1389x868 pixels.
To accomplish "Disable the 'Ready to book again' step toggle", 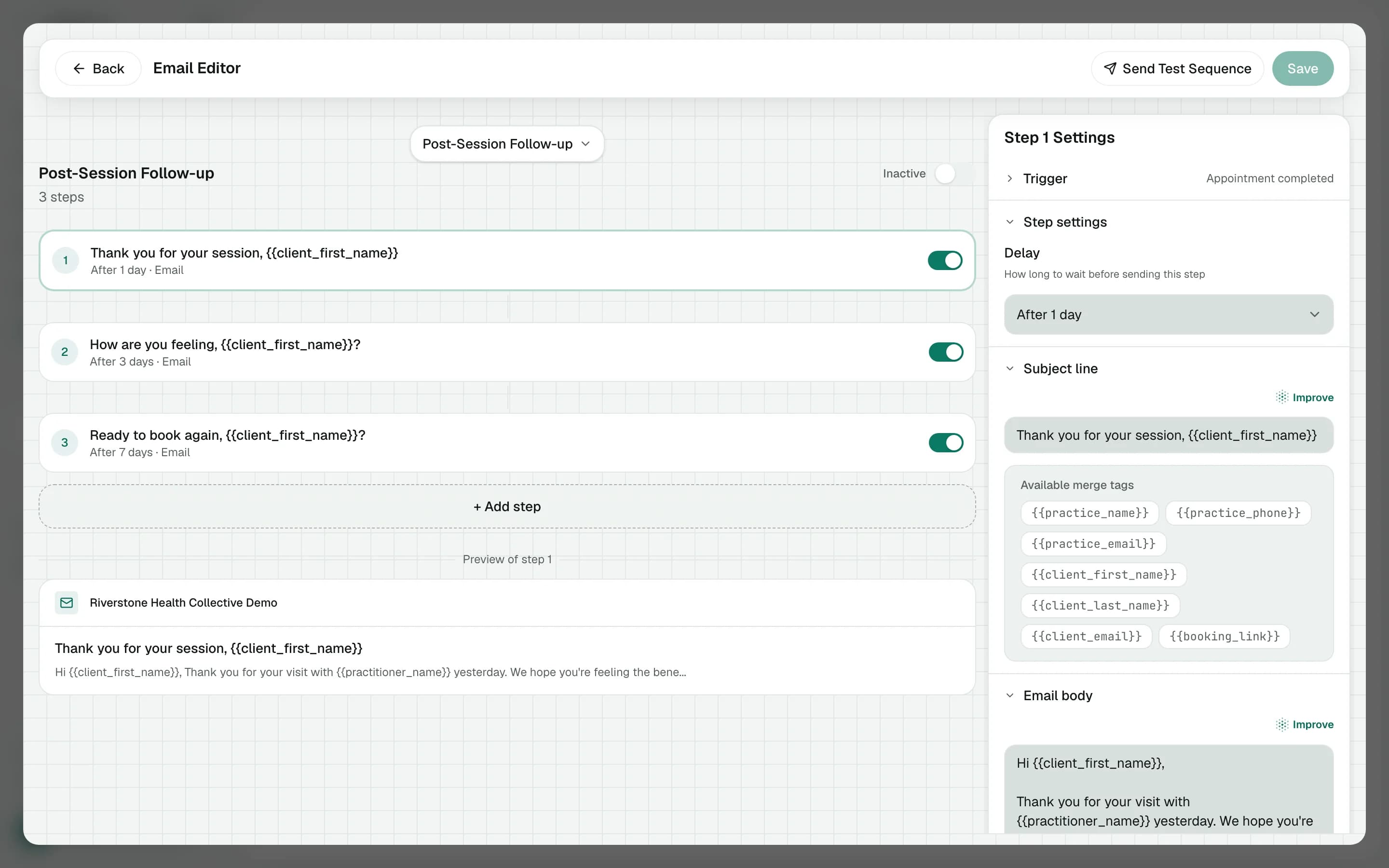I will [946, 443].
